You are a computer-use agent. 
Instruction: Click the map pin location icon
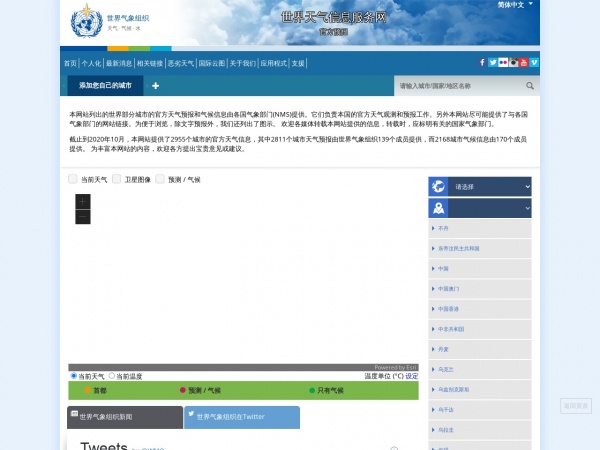[438, 208]
